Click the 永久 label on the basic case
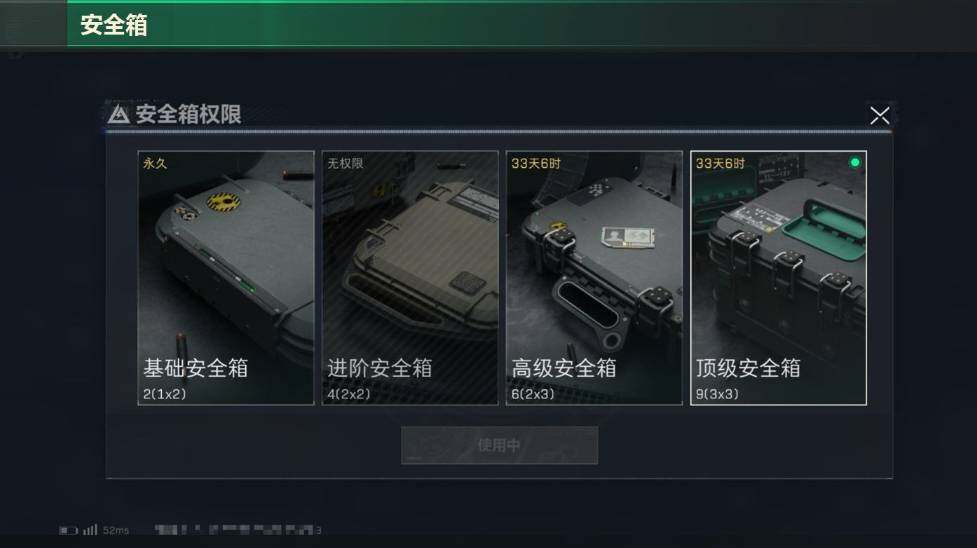This screenshot has height=548, width=977. pos(155,163)
